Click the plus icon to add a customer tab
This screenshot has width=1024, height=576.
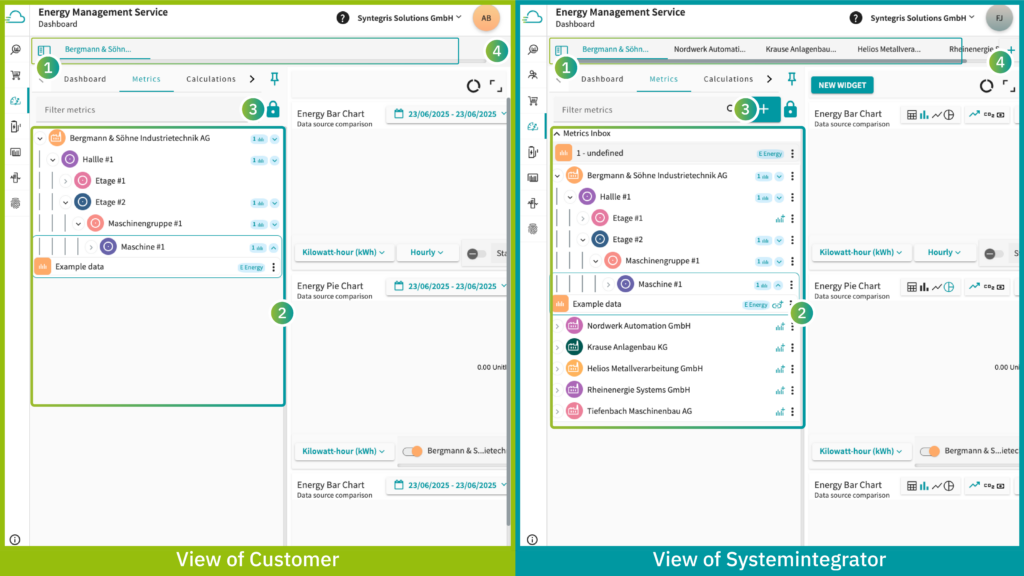pyautogui.click(x=1011, y=50)
